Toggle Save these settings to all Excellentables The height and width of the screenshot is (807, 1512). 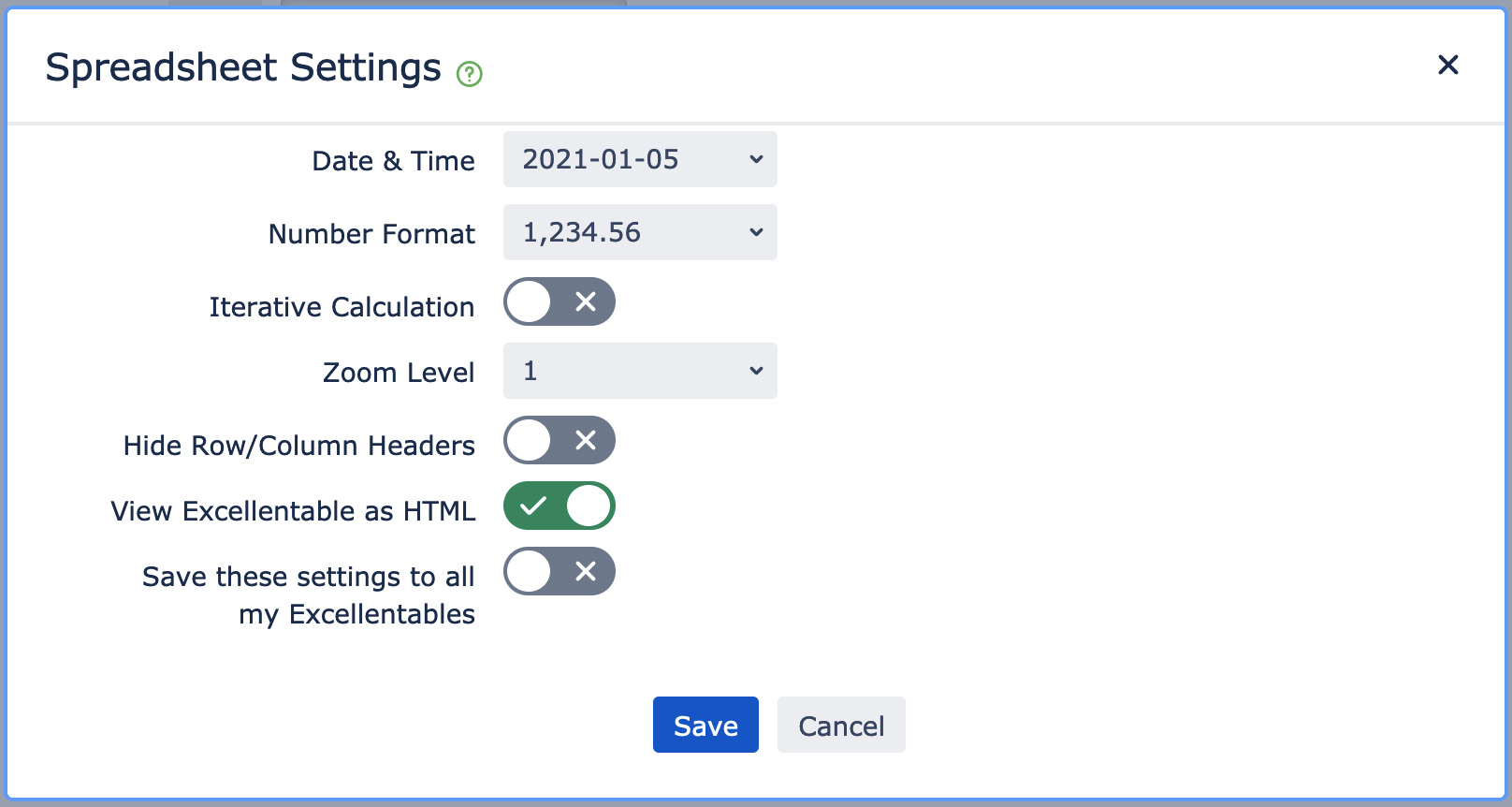[559, 571]
